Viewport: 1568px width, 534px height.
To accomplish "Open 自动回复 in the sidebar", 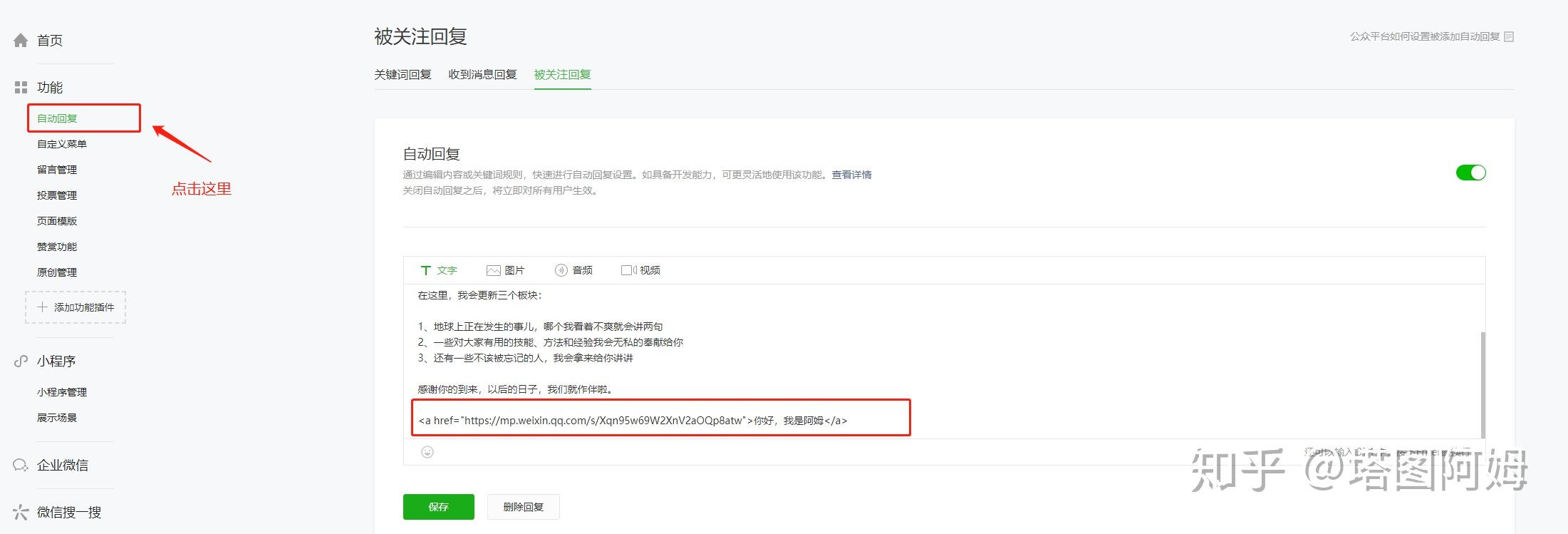I will 57,118.
